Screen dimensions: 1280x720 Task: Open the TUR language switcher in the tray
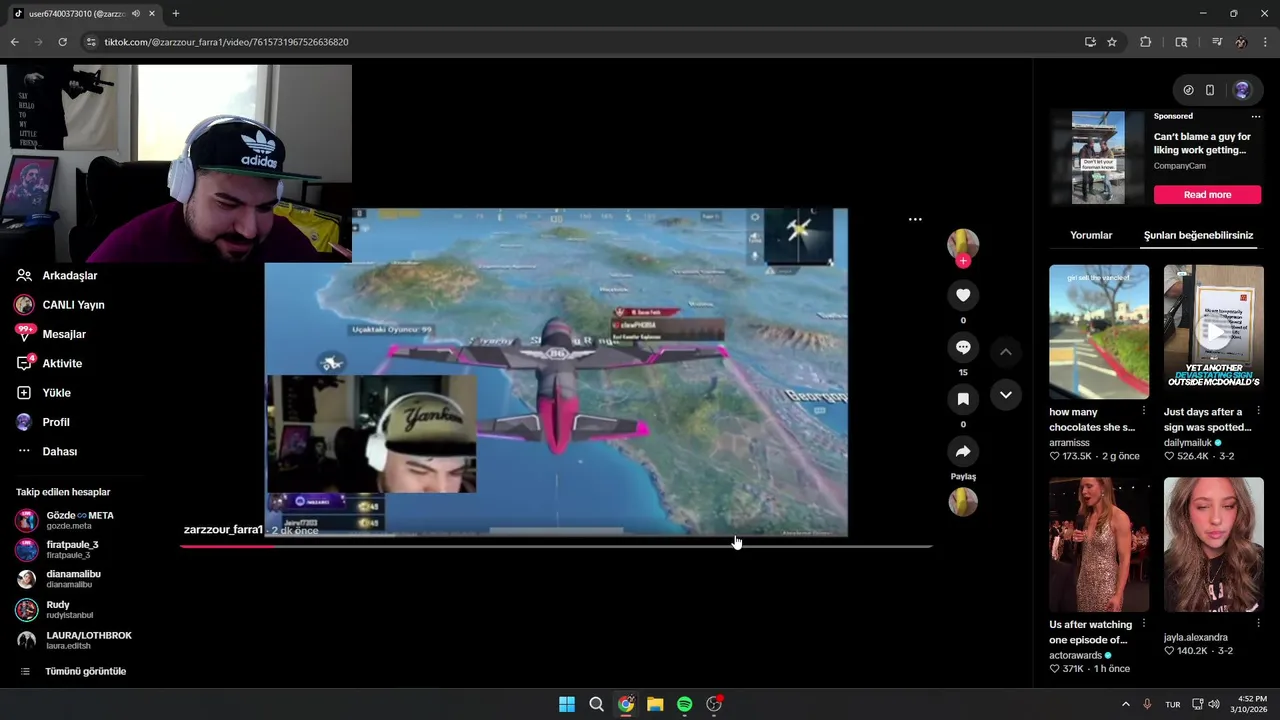1172,704
